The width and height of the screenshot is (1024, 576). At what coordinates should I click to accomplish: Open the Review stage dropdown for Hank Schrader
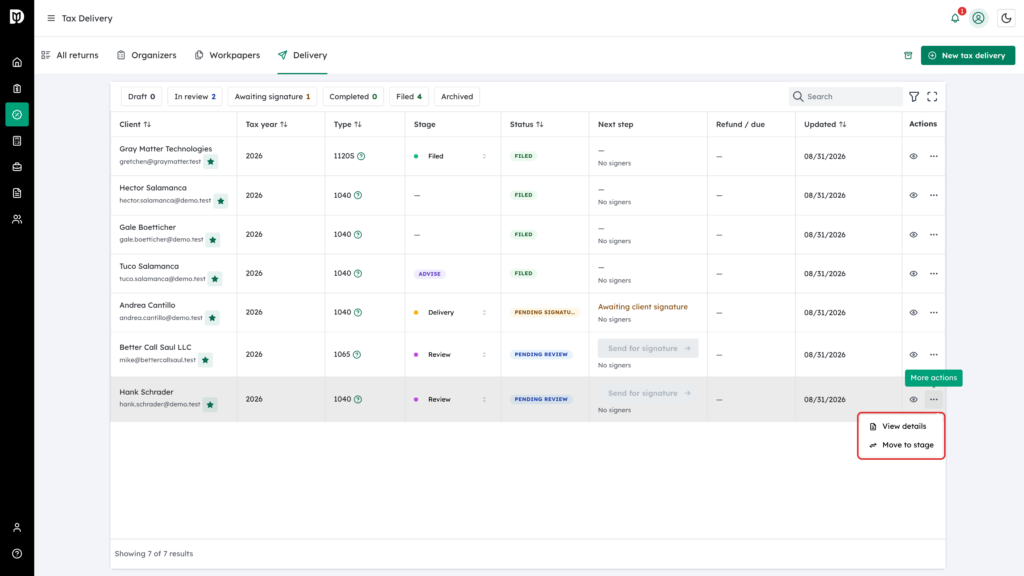coord(451,399)
